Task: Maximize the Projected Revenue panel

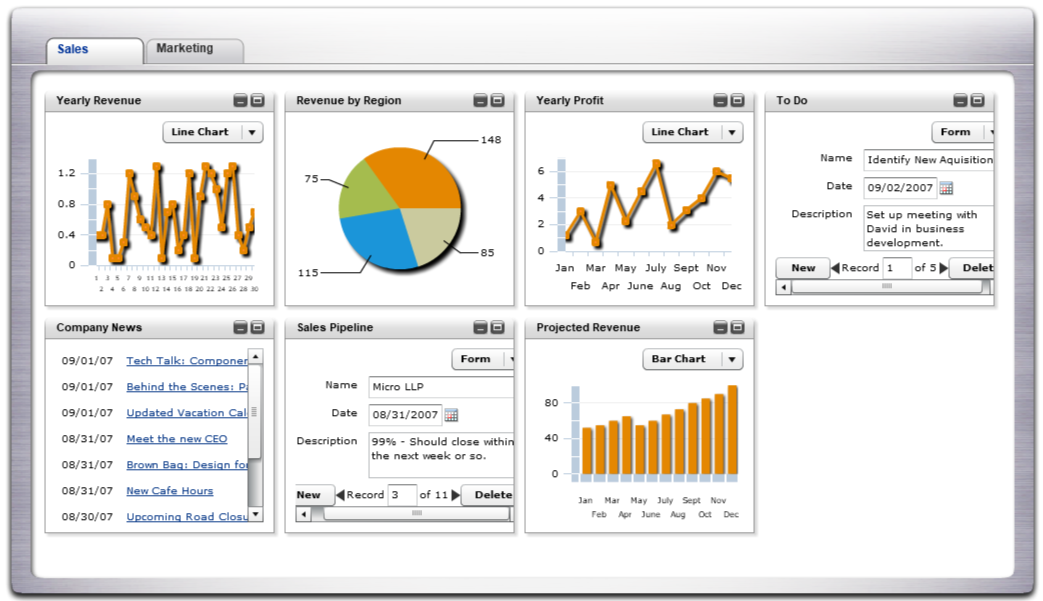Action: point(738,327)
